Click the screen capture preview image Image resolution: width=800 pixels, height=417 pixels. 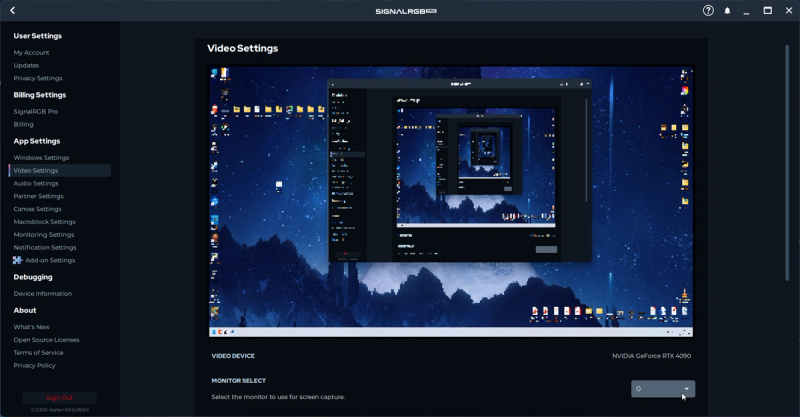[450, 202]
